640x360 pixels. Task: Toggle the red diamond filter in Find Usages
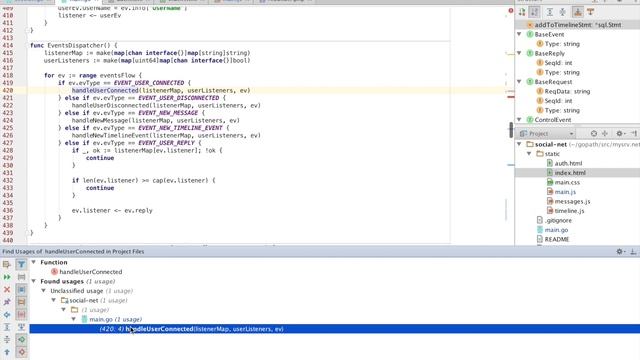point(21,352)
